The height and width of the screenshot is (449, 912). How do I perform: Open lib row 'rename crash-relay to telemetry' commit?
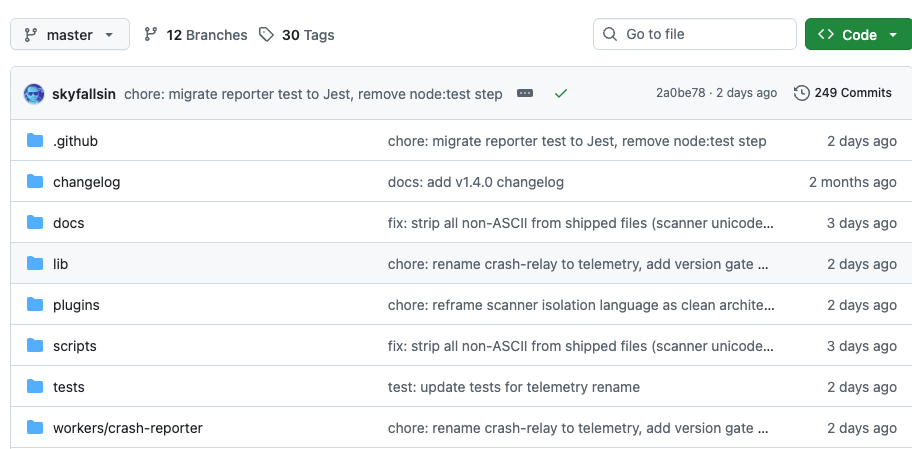pyautogui.click(x=579, y=264)
